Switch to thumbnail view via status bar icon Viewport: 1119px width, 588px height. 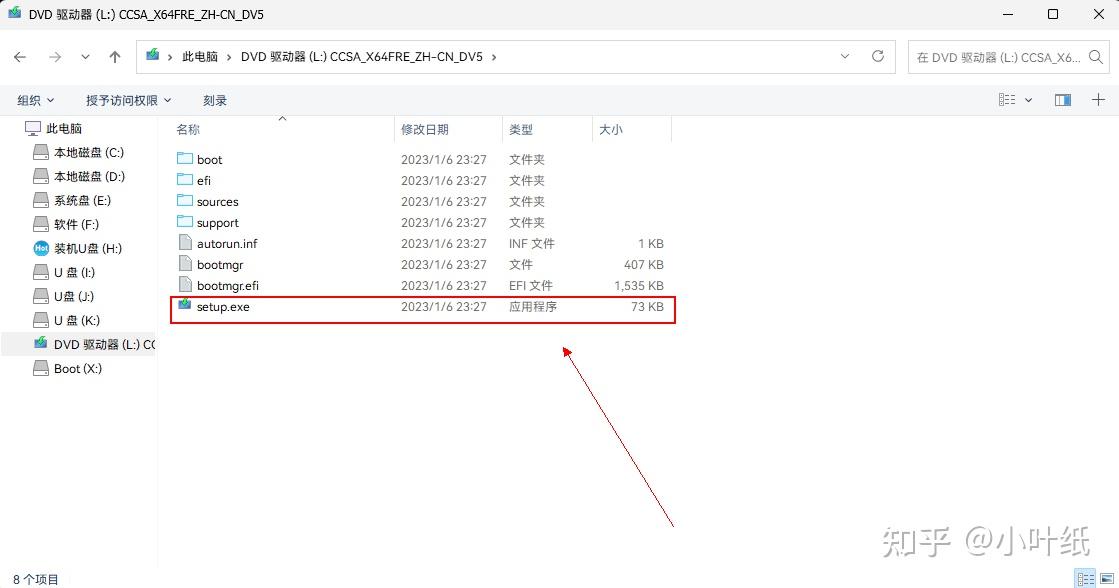pos(1106,577)
